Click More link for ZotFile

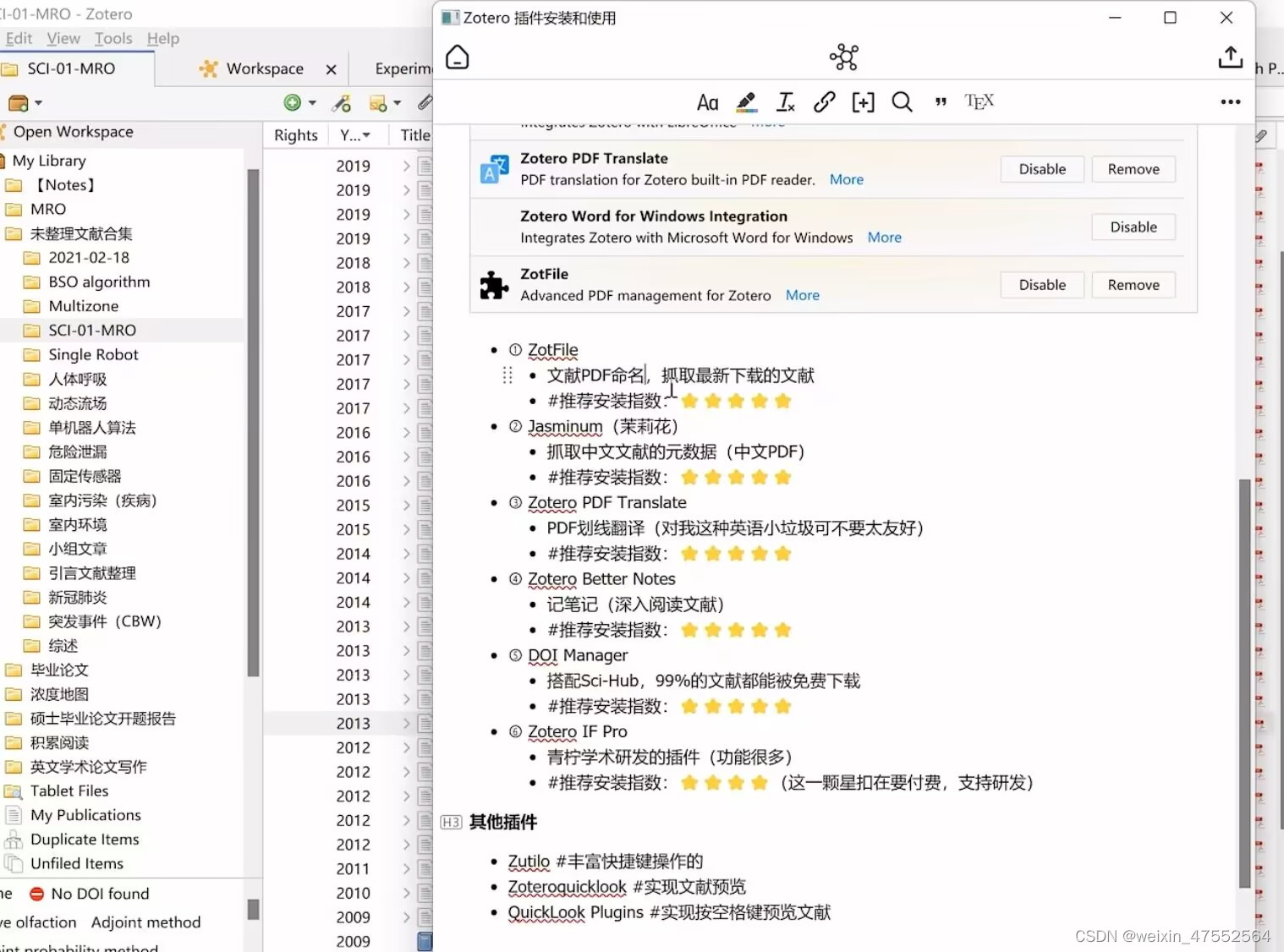tap(802, 295)
